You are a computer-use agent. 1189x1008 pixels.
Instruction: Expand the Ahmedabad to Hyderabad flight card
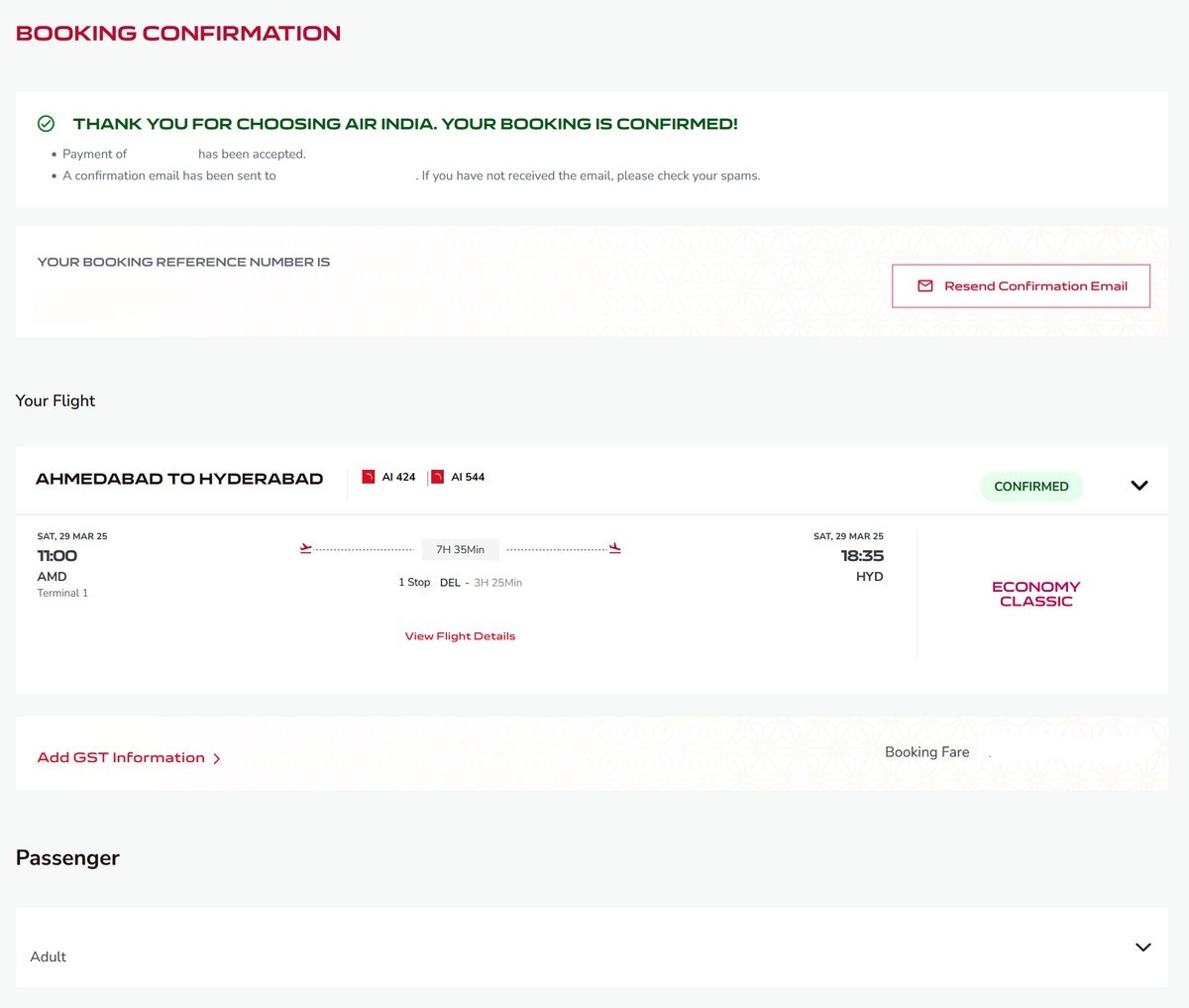pos(1139,486)
